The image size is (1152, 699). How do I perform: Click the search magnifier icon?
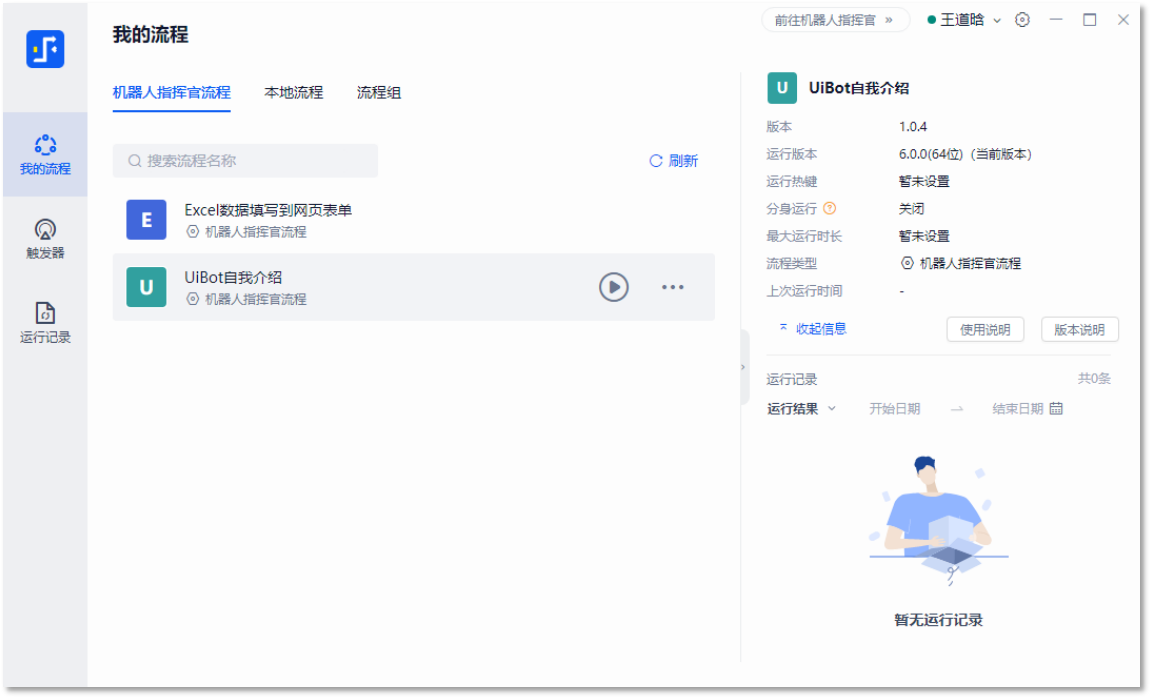(x=134, y=161)
